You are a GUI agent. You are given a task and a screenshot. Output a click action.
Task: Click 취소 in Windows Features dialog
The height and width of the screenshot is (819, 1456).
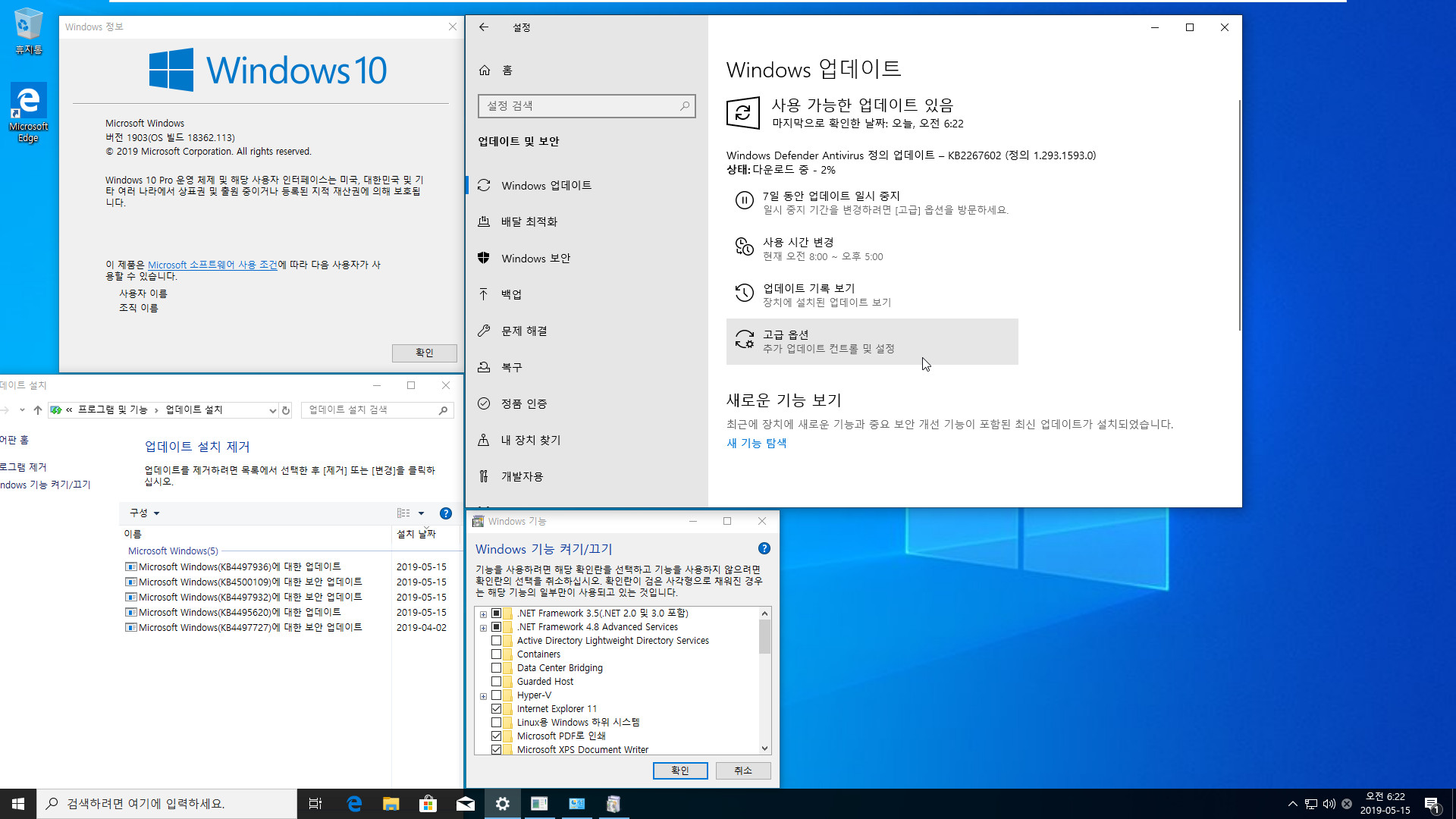coord(743,771)
